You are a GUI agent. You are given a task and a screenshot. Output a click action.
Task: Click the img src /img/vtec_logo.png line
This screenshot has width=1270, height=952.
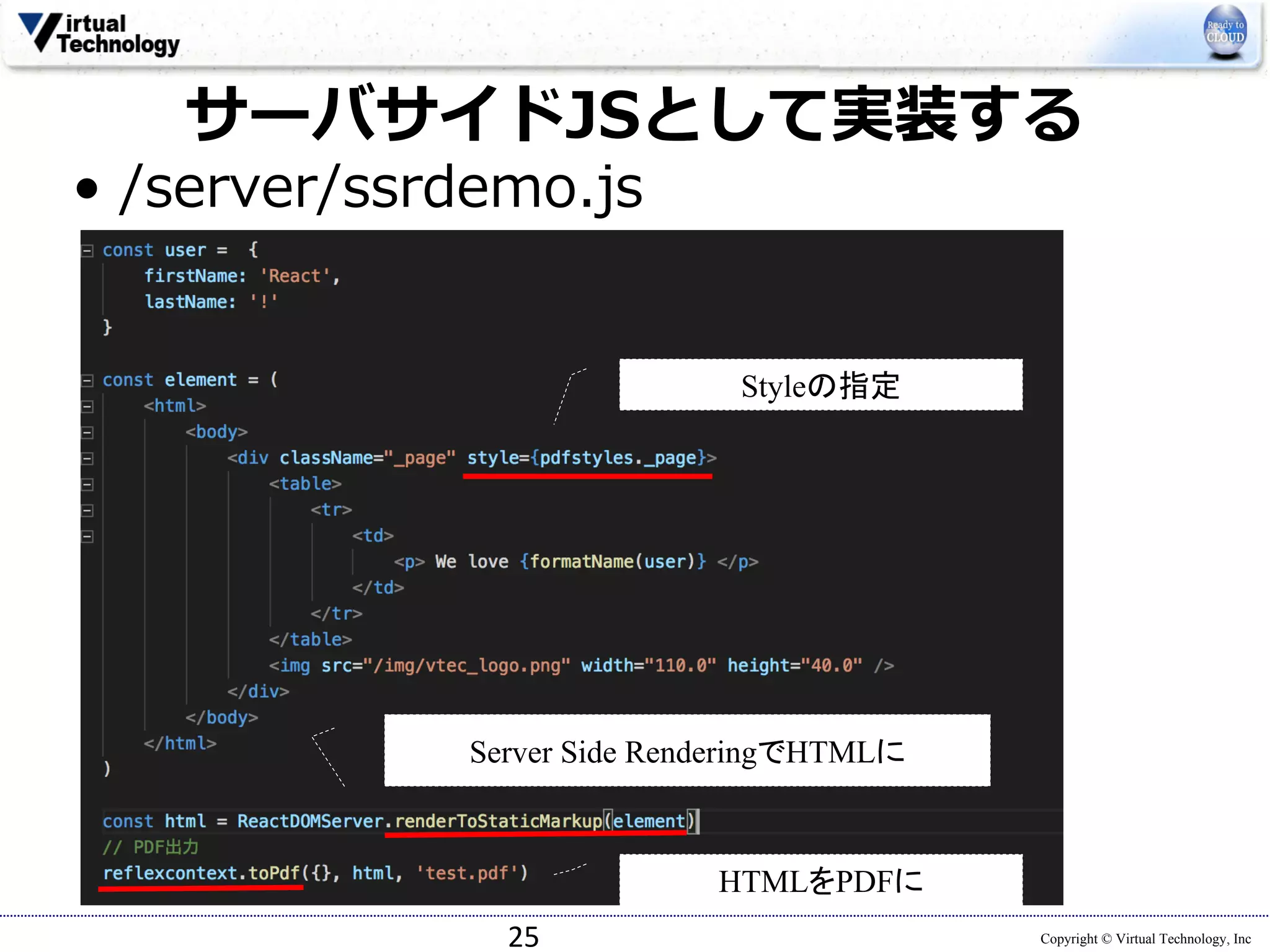click(x=581, y=666)
